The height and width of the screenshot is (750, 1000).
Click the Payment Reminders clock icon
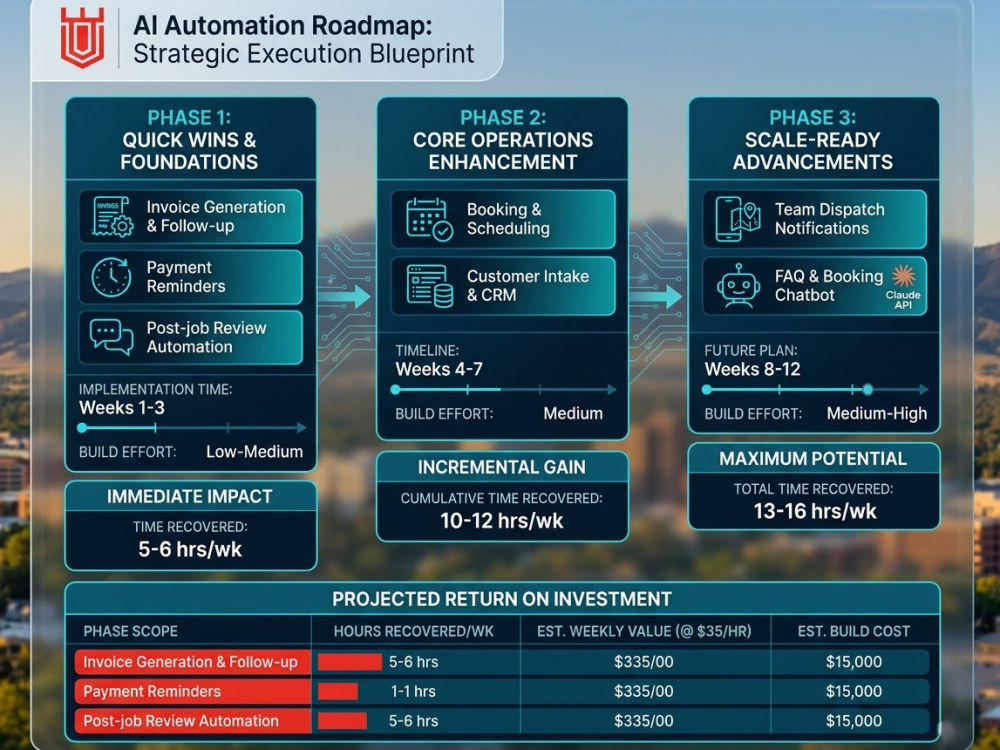tap(111, 277)
